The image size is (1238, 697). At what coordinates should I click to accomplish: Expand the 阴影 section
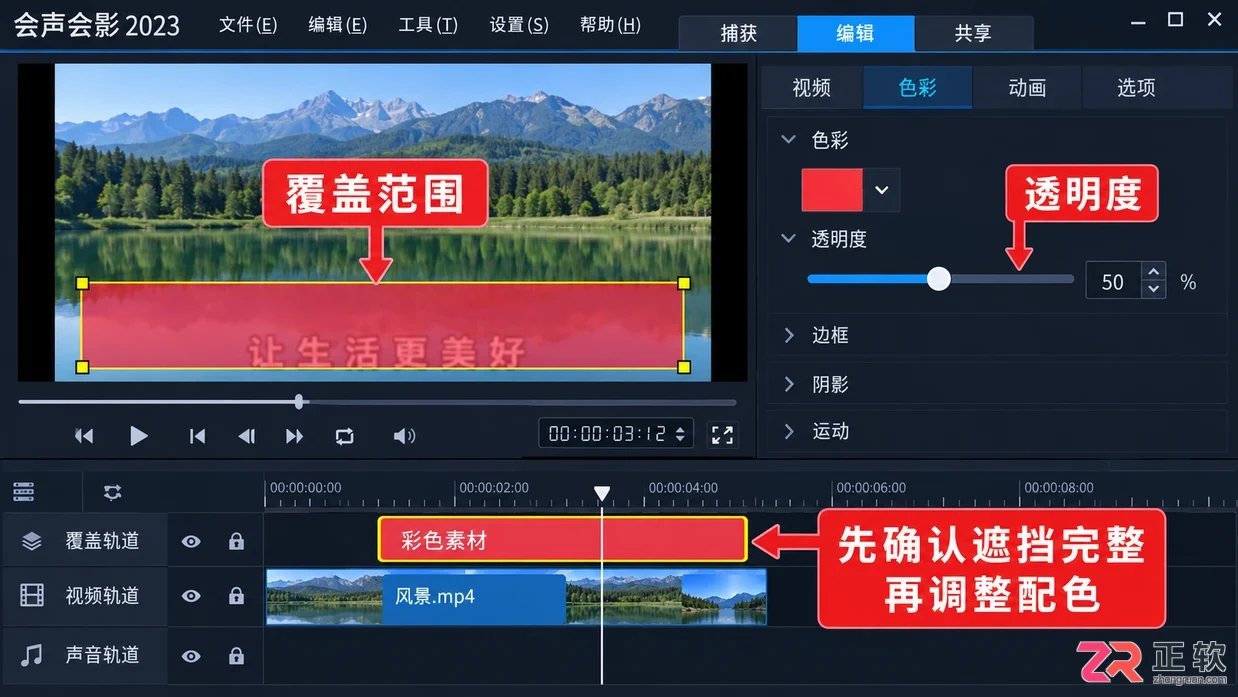(789, 384)
